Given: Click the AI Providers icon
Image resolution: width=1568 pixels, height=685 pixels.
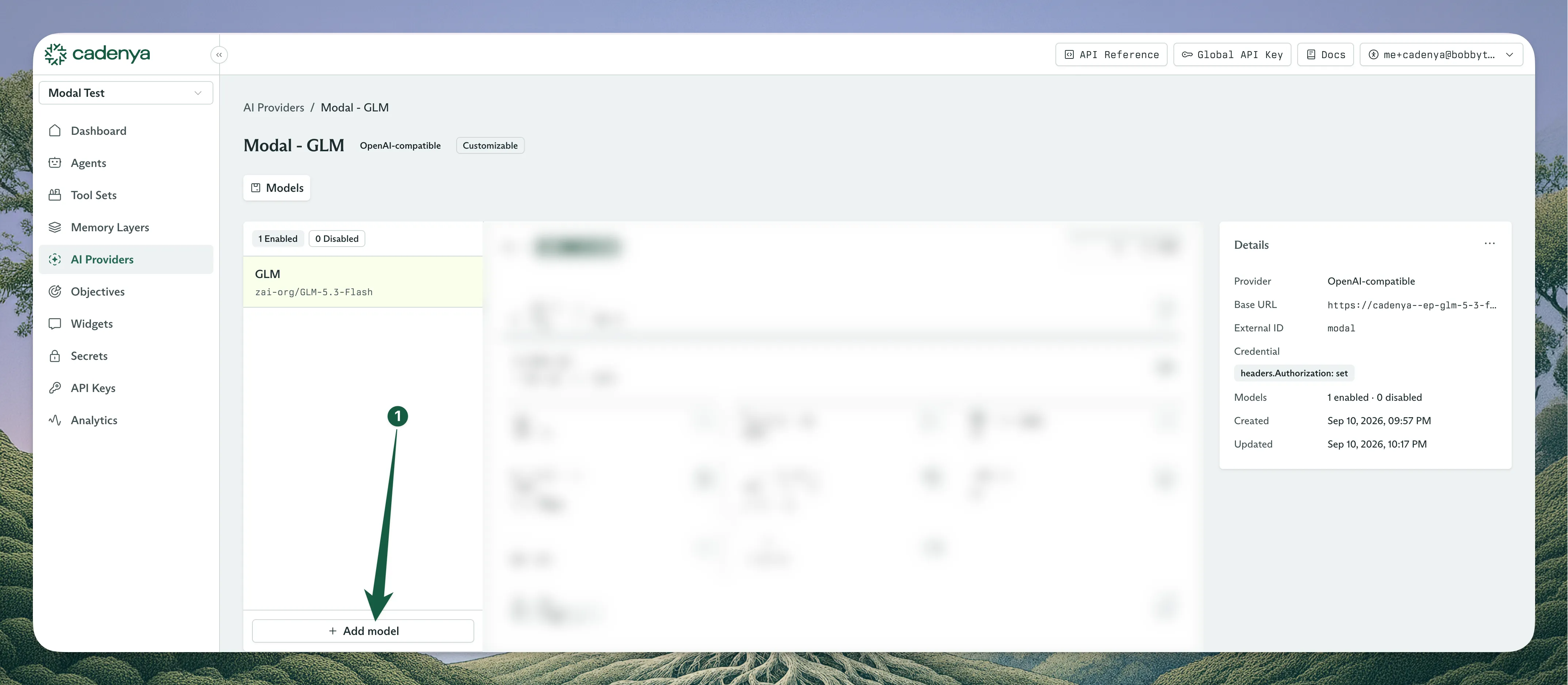Looking at the screenshot, I should pyautogui.click(x=55, y=259).
